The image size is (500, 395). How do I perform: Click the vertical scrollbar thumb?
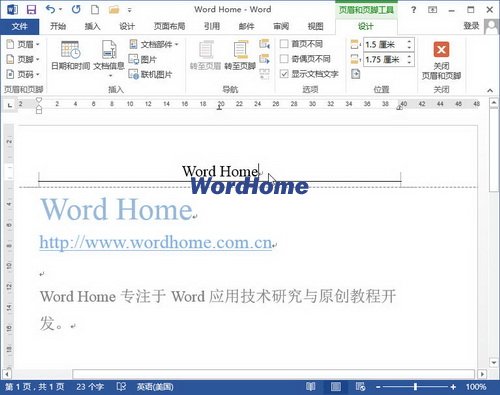pos(494,150)
